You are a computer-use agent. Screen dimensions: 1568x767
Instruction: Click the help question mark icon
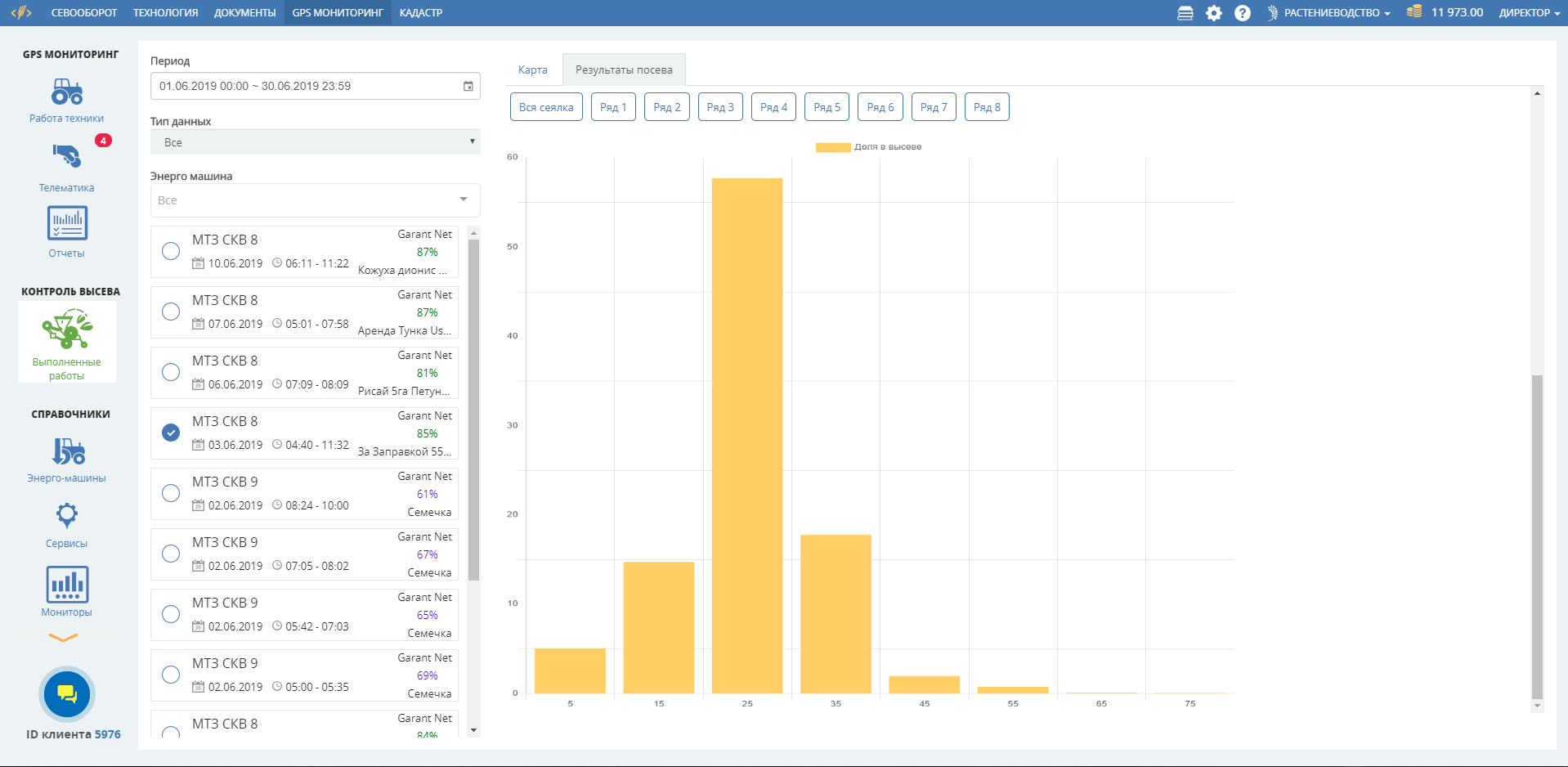1242,13
